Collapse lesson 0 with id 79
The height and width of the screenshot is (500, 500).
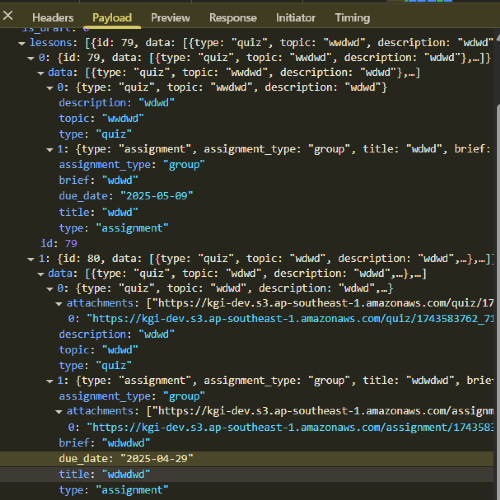point(31,58)
